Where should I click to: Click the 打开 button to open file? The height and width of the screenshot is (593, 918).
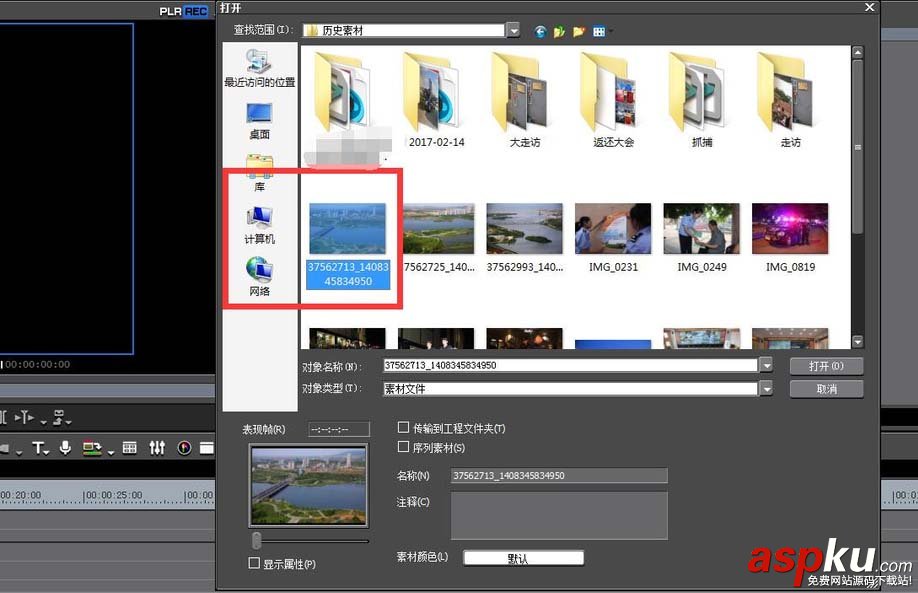826,365
